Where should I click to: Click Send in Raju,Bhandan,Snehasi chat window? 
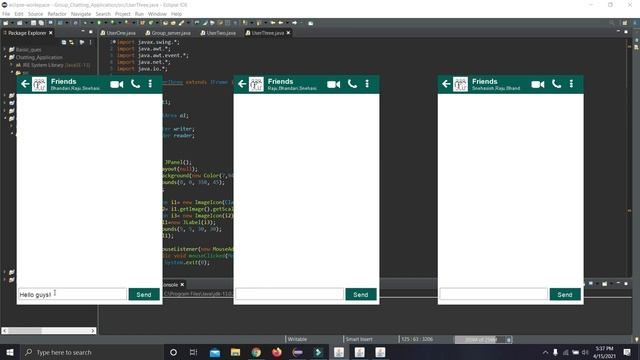click(361, 294)
